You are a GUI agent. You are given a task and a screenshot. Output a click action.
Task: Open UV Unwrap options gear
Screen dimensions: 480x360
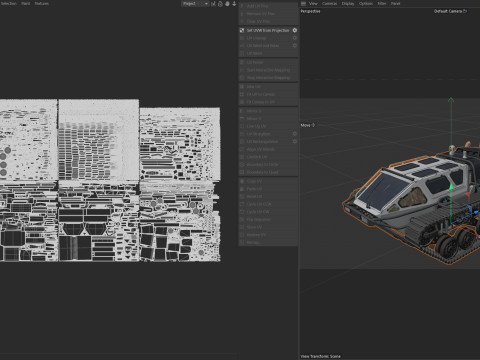tap(295, 38)
